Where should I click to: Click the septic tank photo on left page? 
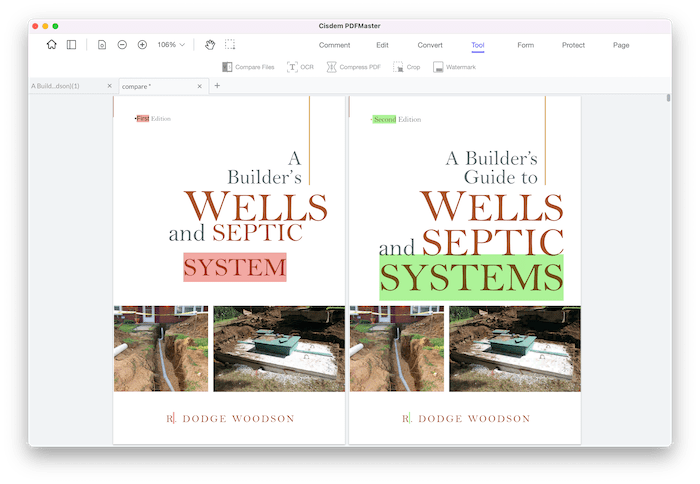point(279,349)
